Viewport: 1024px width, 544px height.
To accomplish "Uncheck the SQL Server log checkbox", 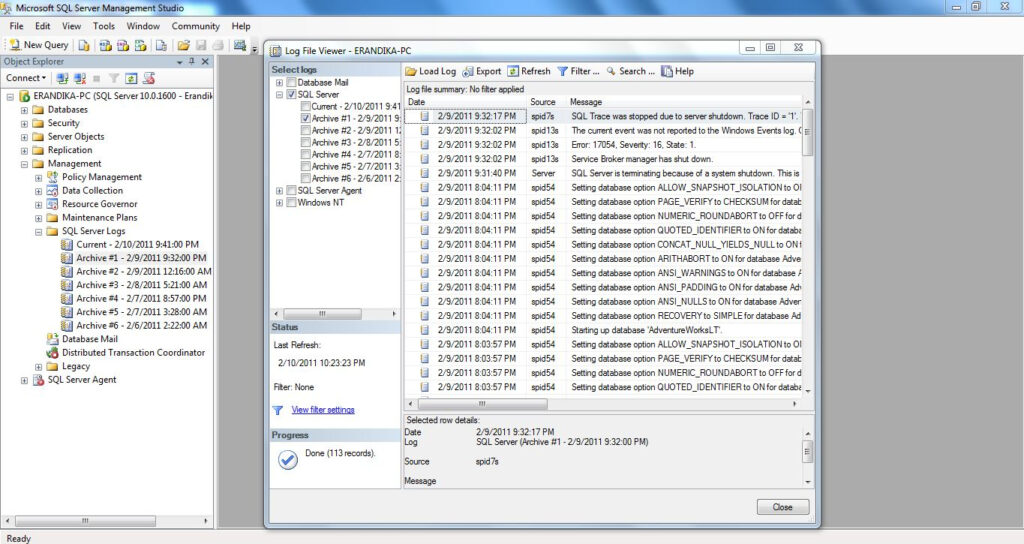I will 291,95.
